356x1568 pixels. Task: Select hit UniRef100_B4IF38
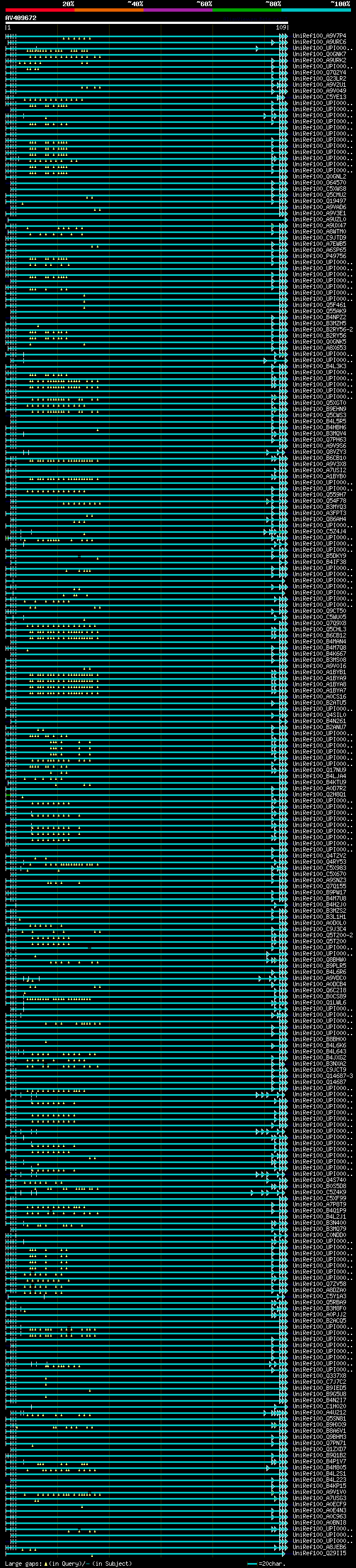[319, 562]
